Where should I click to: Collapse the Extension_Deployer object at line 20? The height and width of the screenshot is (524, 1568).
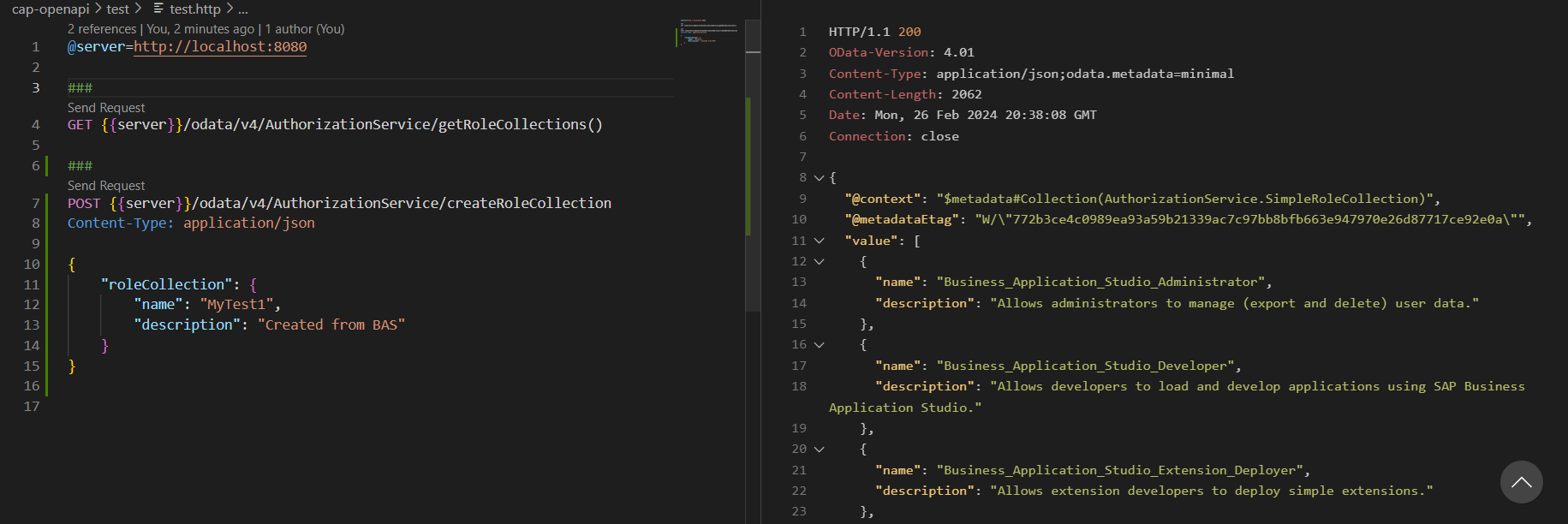[819, 450]
